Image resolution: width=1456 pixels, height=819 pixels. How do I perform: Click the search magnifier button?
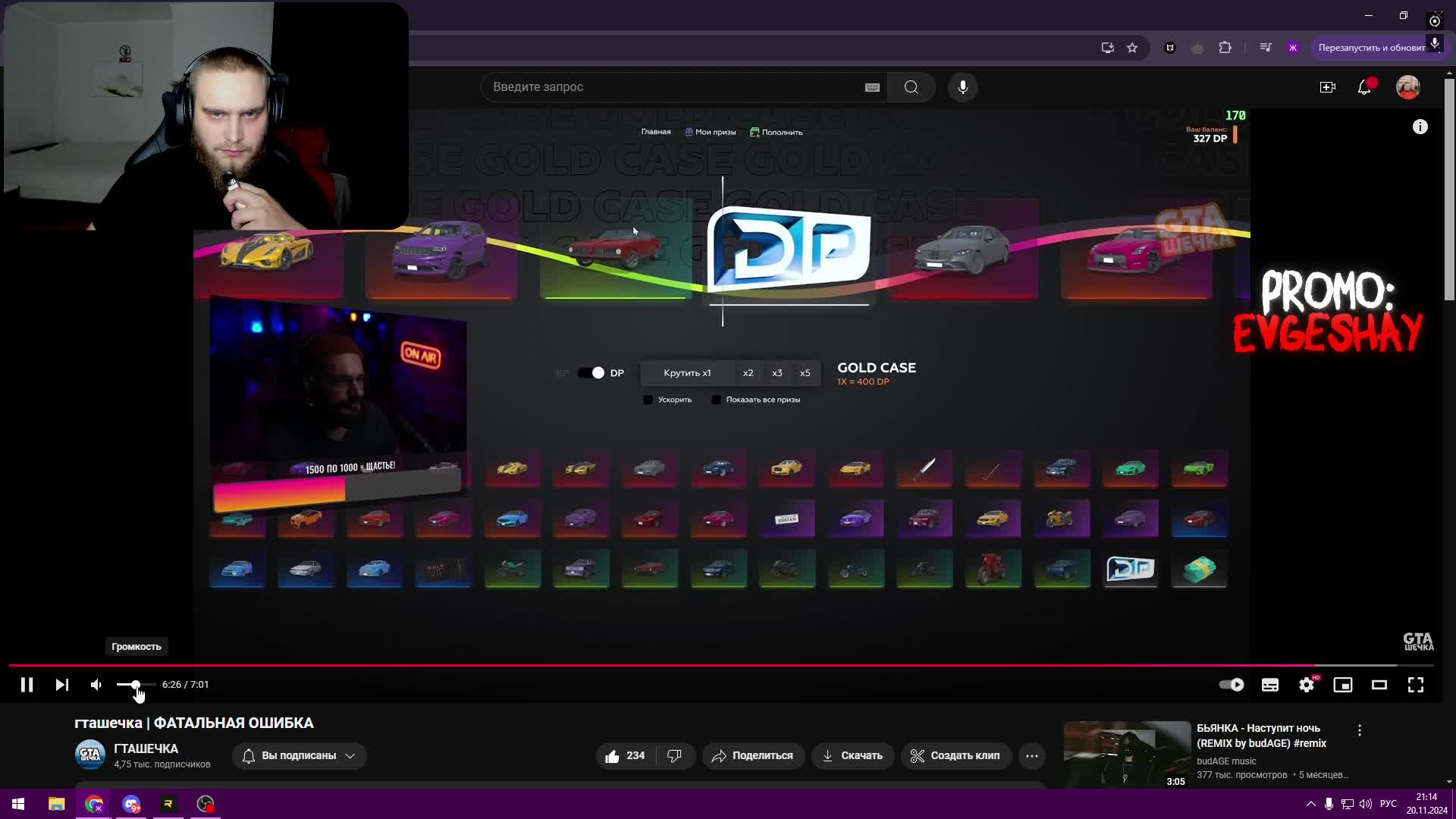[x=912, y=87]
